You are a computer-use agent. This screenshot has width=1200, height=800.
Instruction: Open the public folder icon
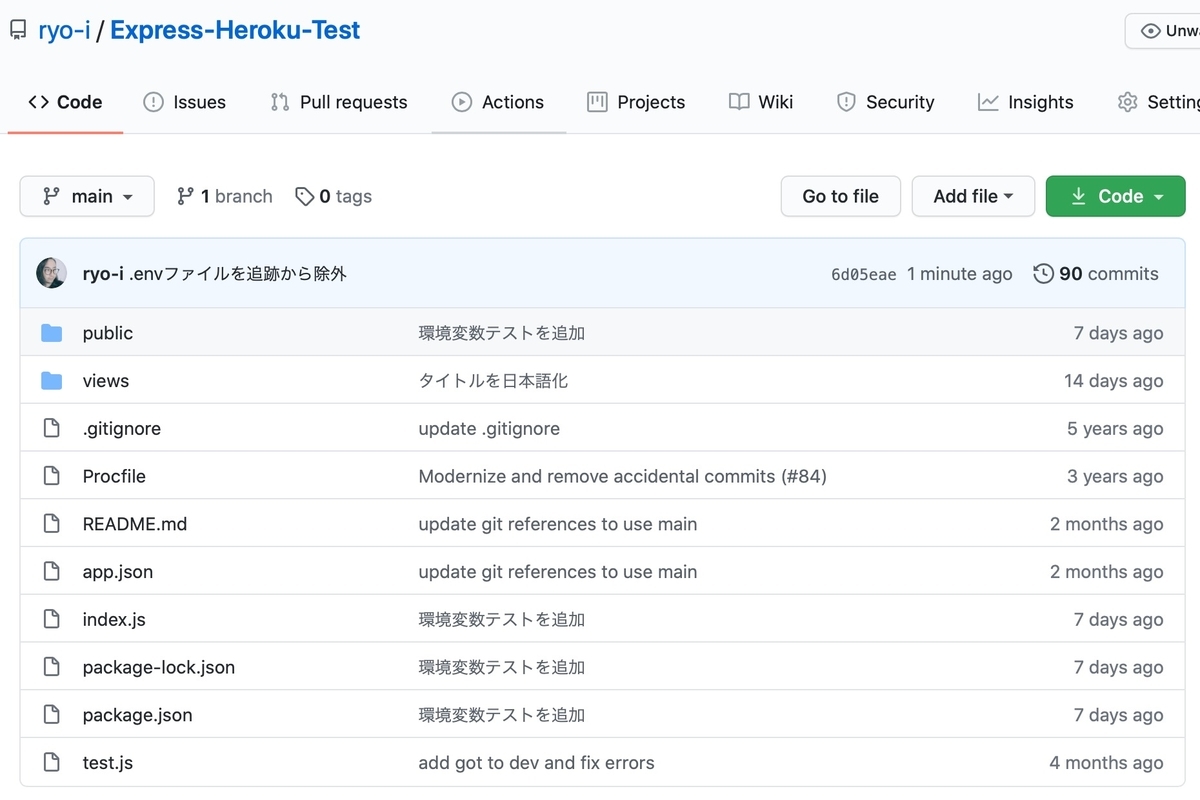click(x=52, y=333)
